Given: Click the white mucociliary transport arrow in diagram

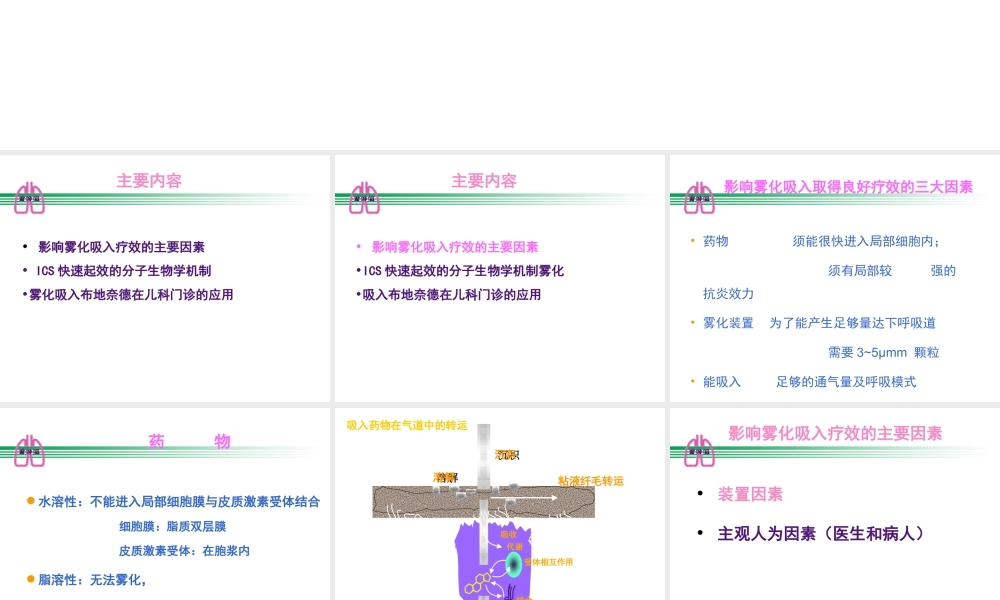Looking at the screenshot, I should (524, 498).
